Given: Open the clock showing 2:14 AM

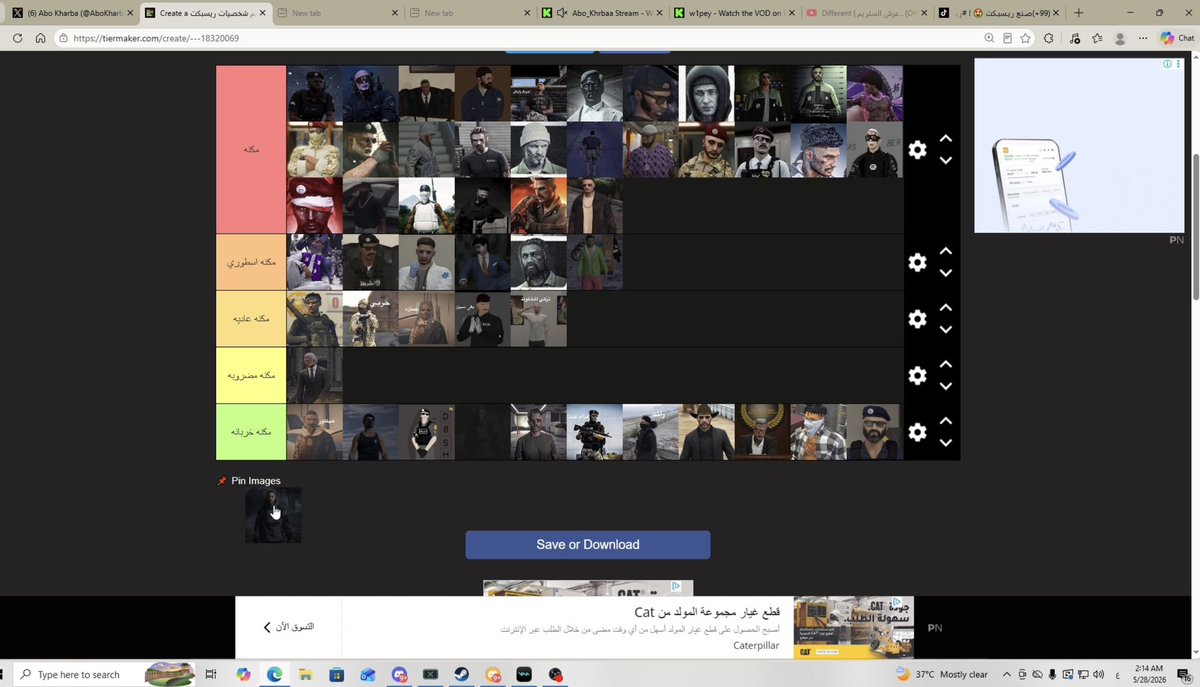Looking at the screenshot, I should [x=1150, y=674].
